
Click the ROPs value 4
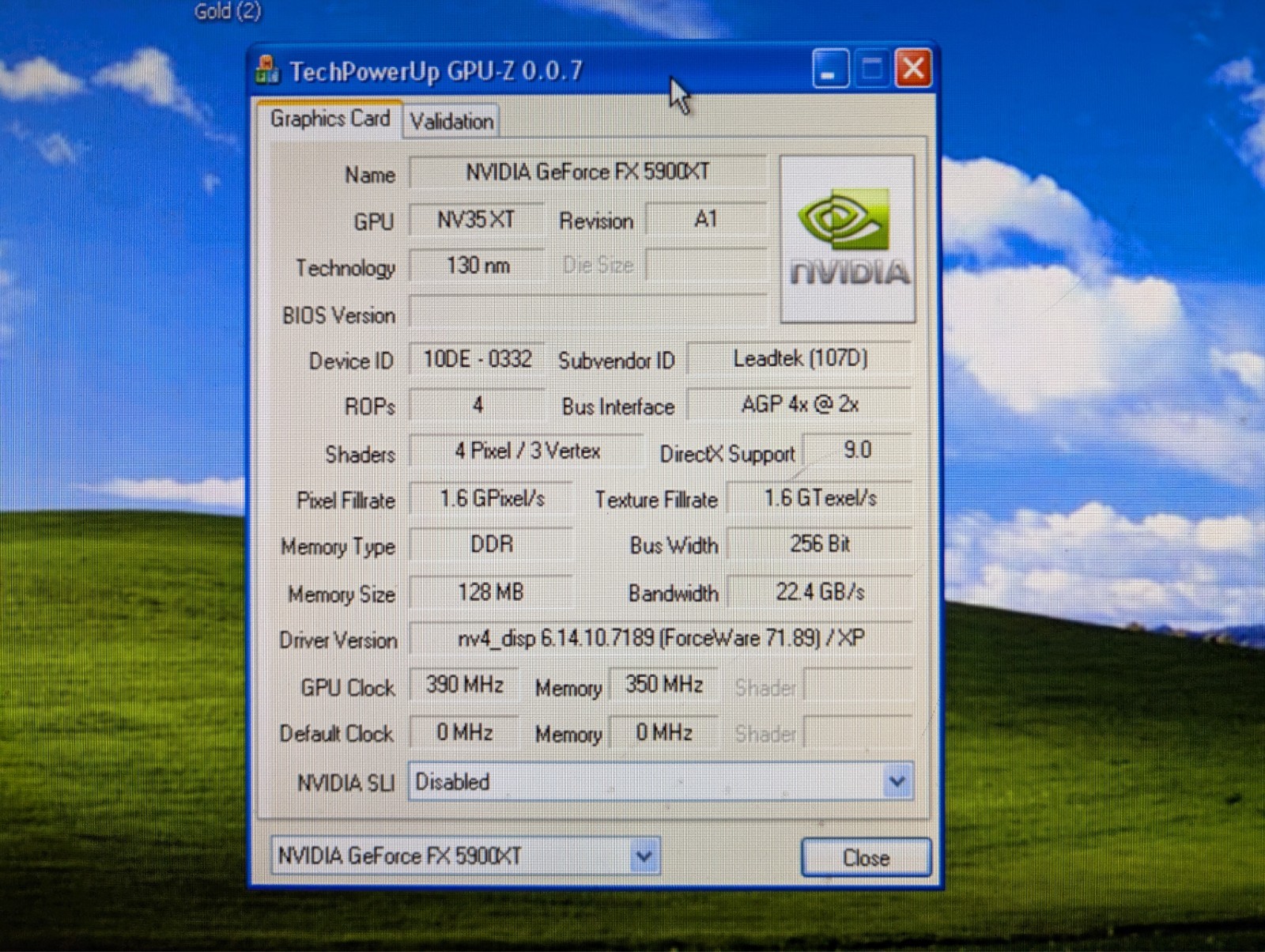(476, 405)
